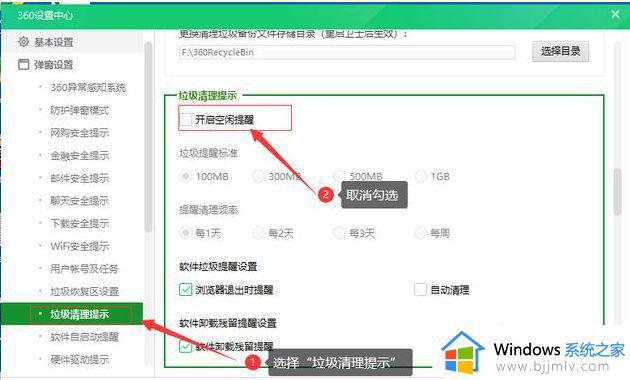Click the main panel vertical scrollbar

click(617, 192)
